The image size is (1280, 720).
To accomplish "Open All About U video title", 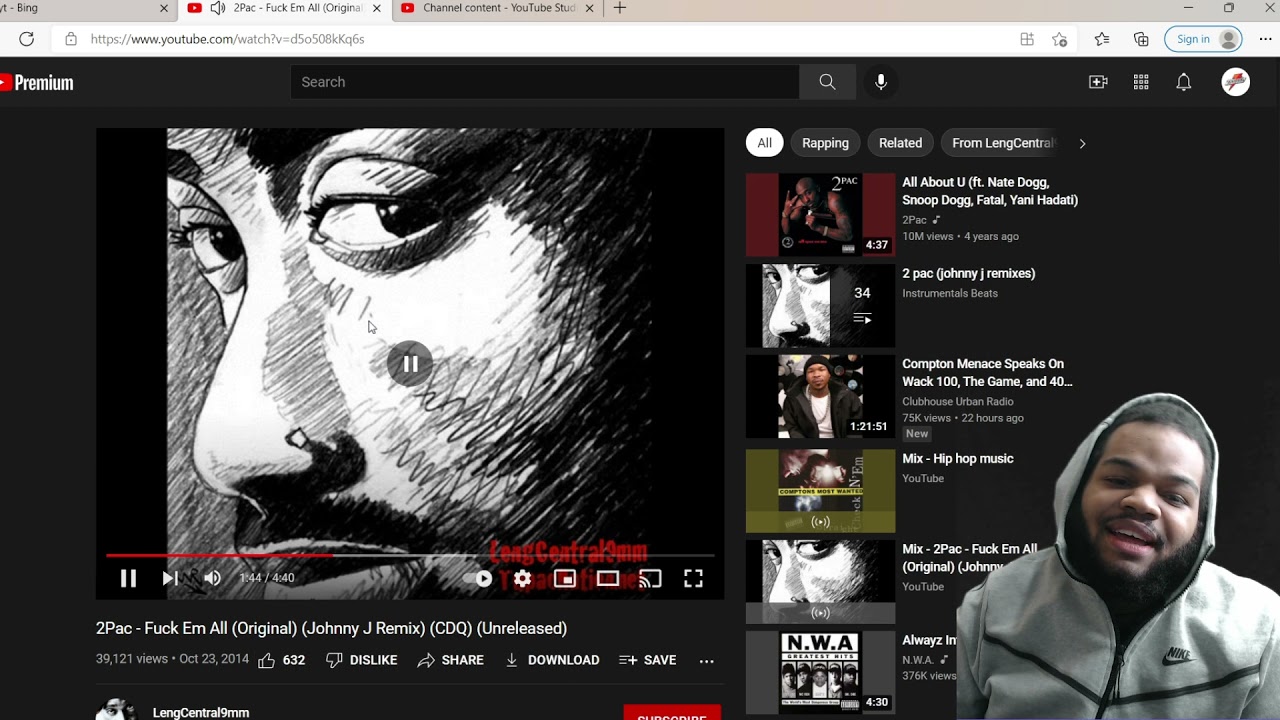I will pos(990,191).
